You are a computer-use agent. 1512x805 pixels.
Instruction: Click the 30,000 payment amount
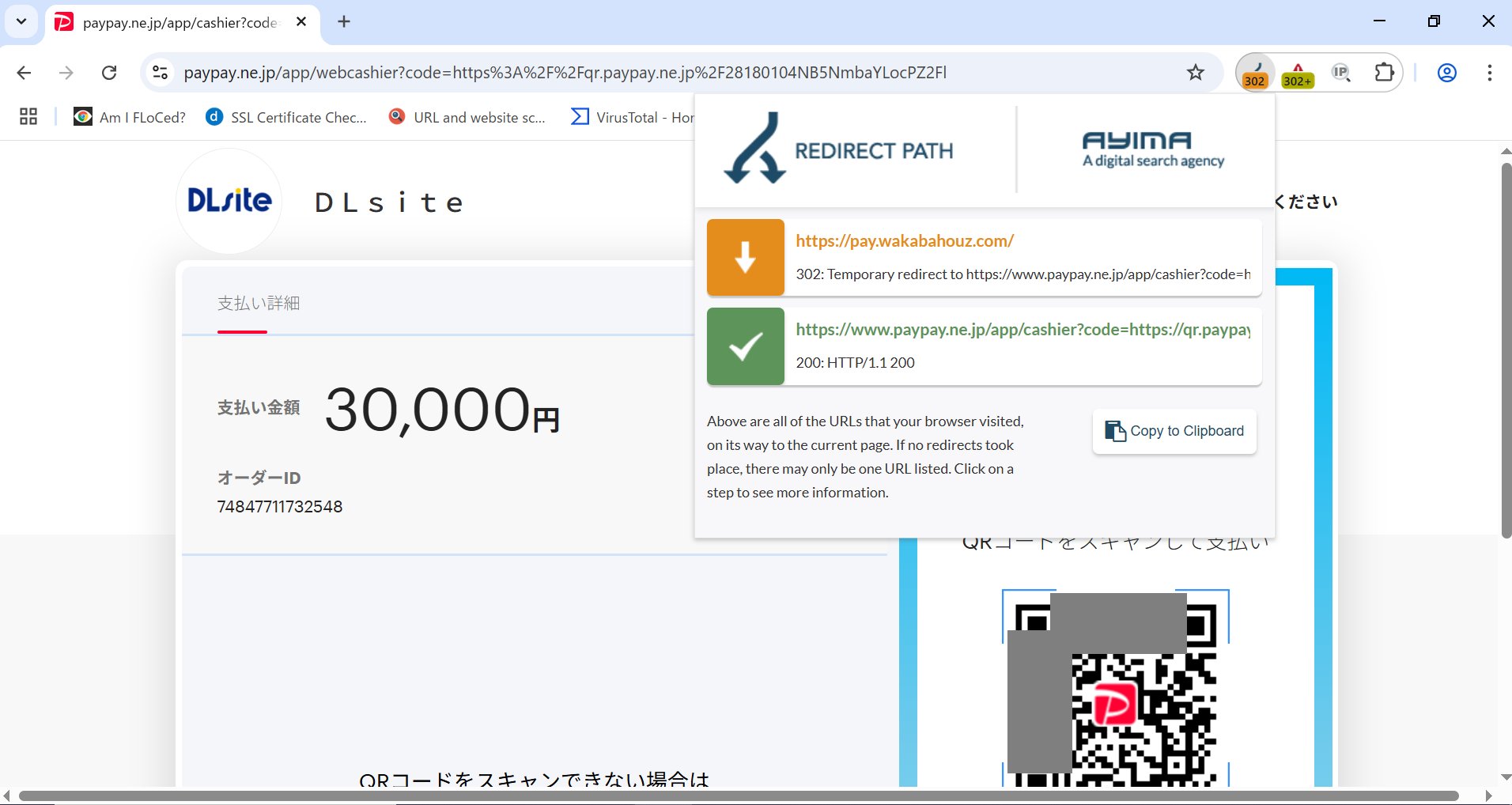tap(443, 410)
